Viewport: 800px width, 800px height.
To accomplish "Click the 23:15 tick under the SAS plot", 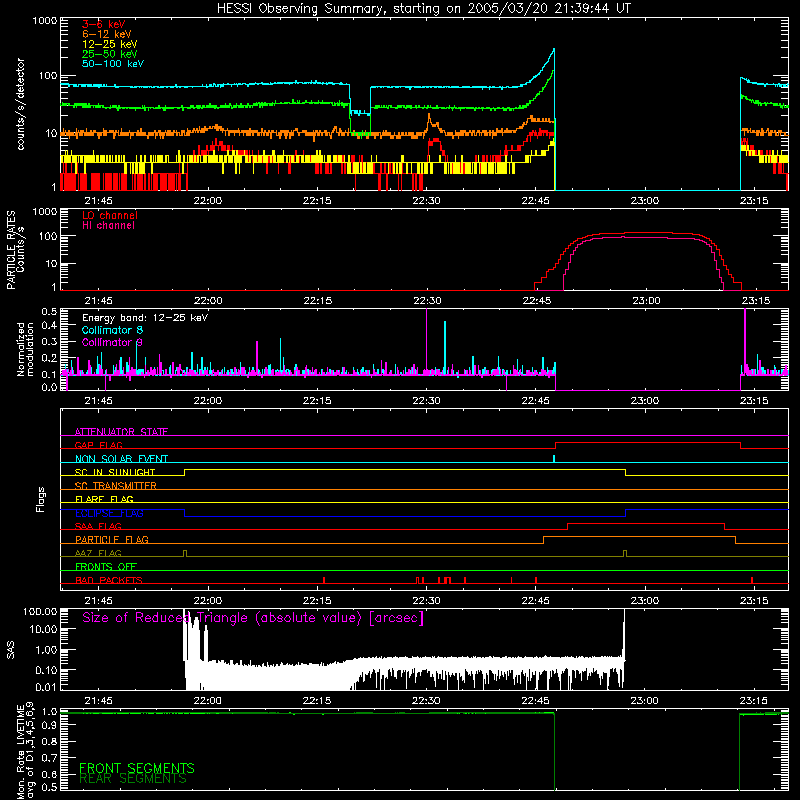I will [754, 701].
